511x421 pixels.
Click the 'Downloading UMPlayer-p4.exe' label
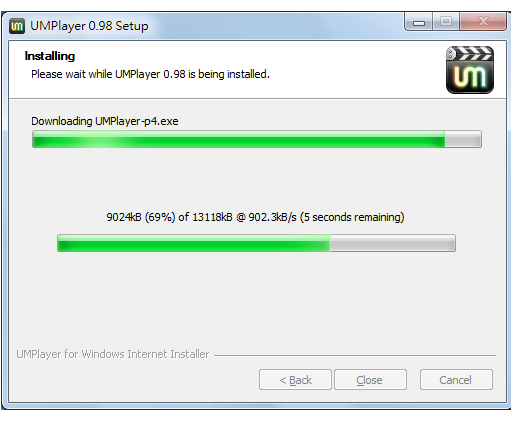coord(105,121)
